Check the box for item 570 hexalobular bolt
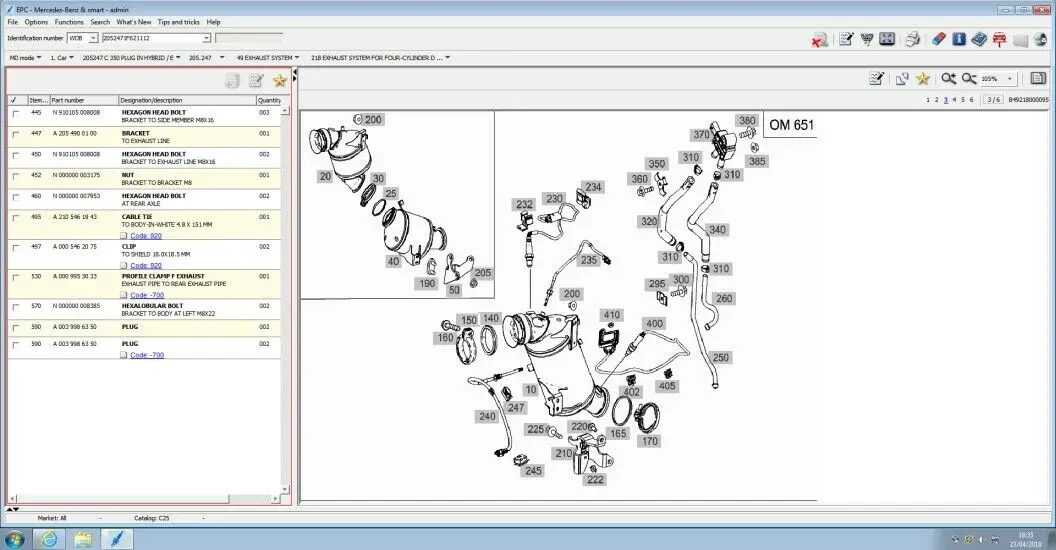Screen dimensions: 1056x550 coord(15,306)
